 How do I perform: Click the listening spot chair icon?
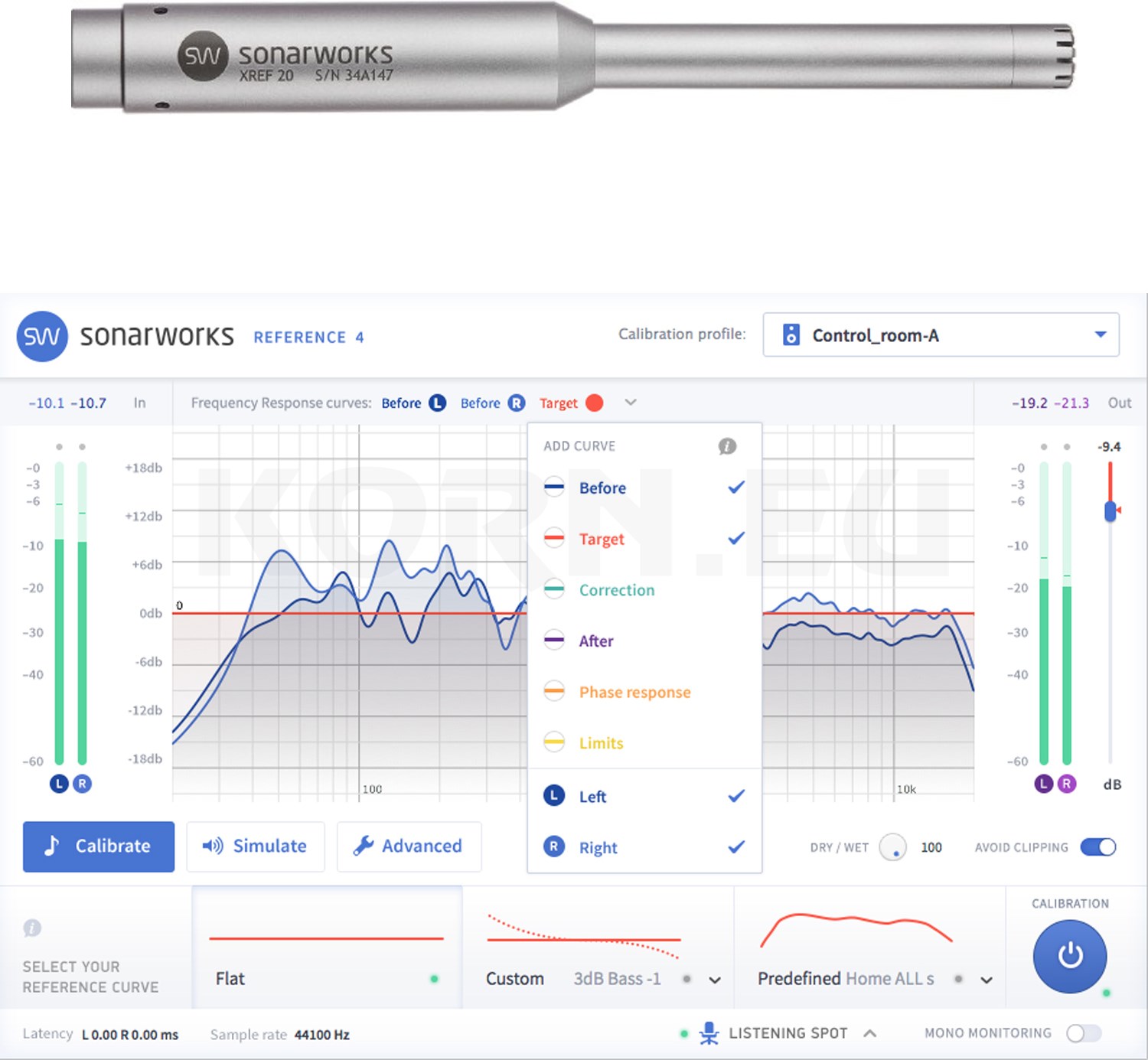pos(709,1033)
